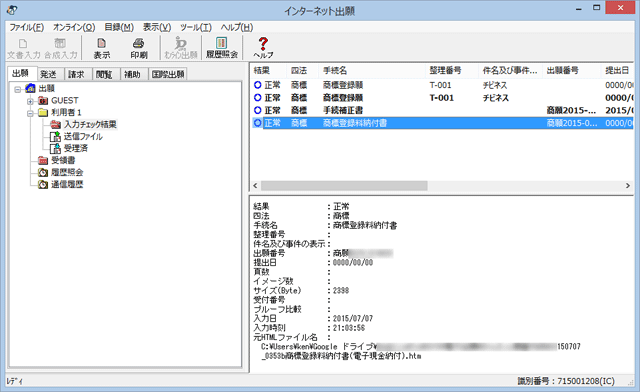The image size is (640, 392).
Task: Click the 識別番号 : 715001208(IC) status text
Action: (x=566, y=381)
